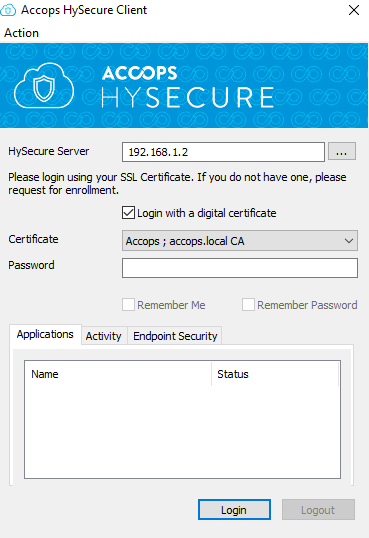Select the Applications tab

tap(45, 334)
